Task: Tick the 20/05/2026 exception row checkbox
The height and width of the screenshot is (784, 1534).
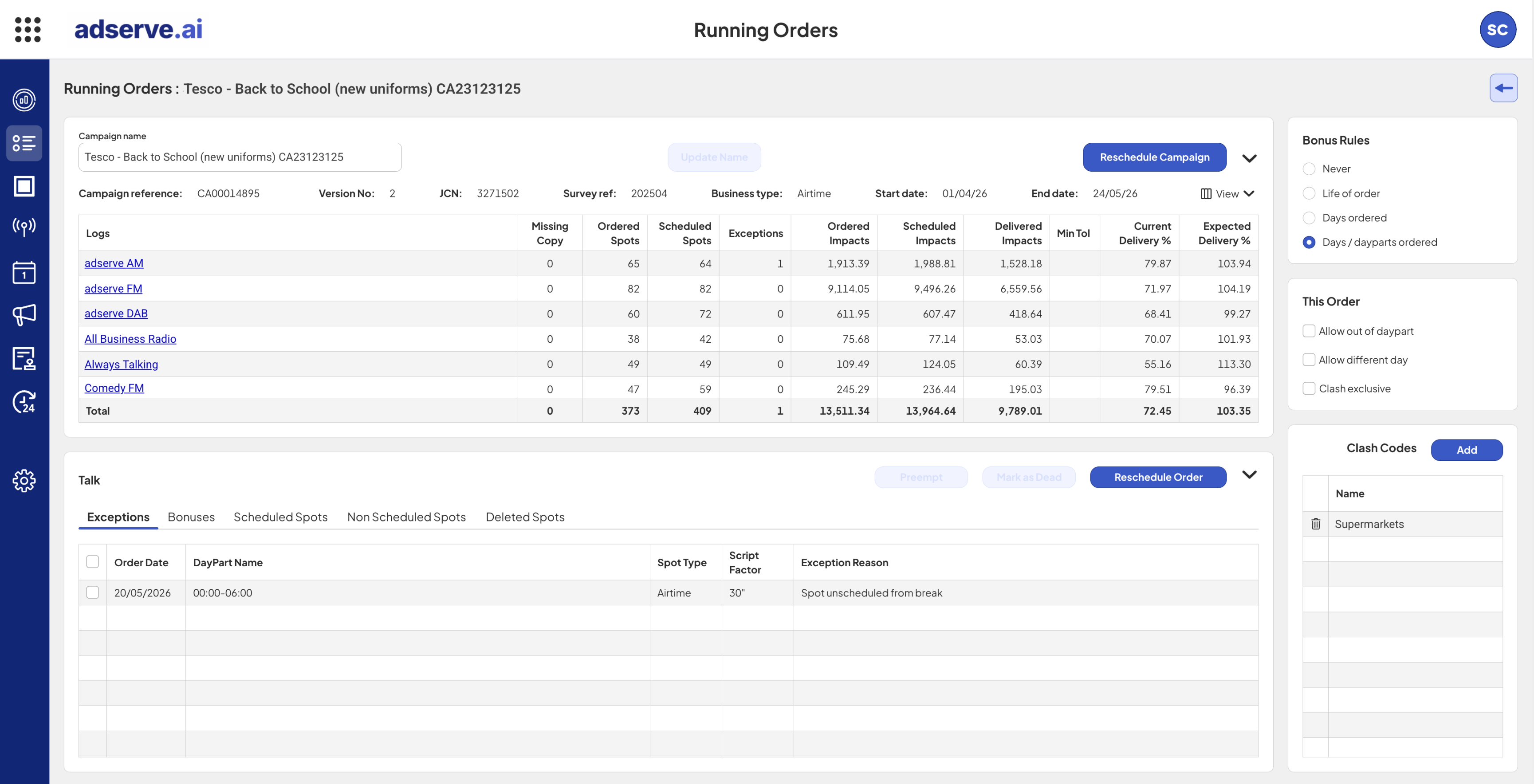Action: (92, 592)
